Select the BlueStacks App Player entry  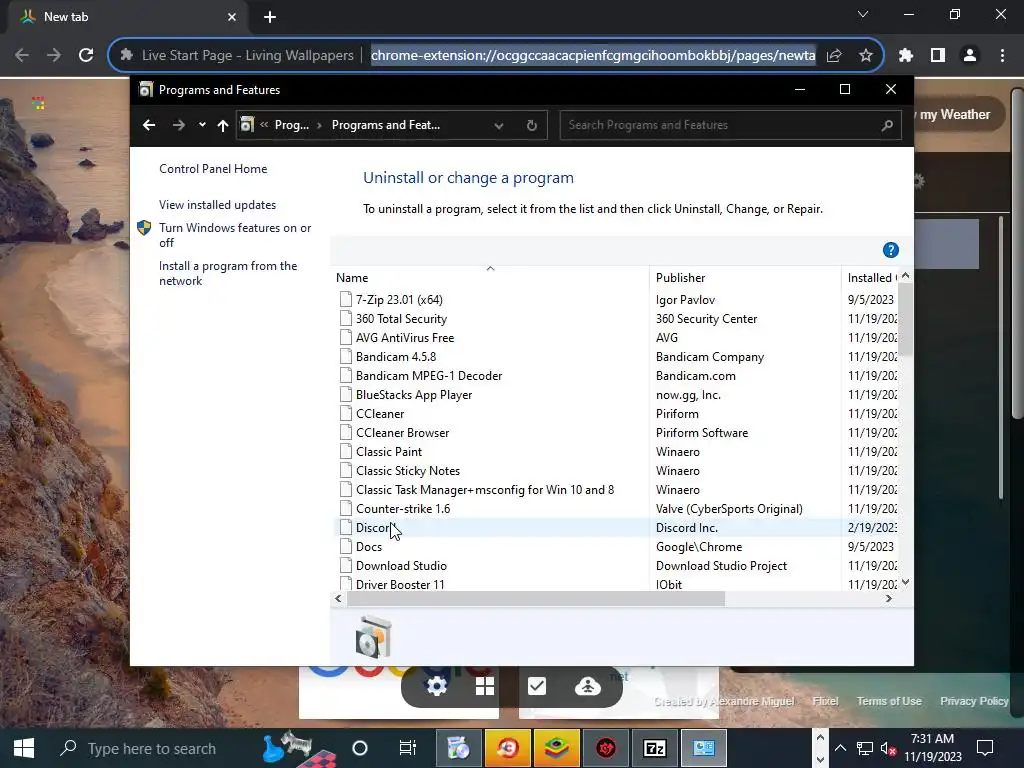click(x=413, y=394)
